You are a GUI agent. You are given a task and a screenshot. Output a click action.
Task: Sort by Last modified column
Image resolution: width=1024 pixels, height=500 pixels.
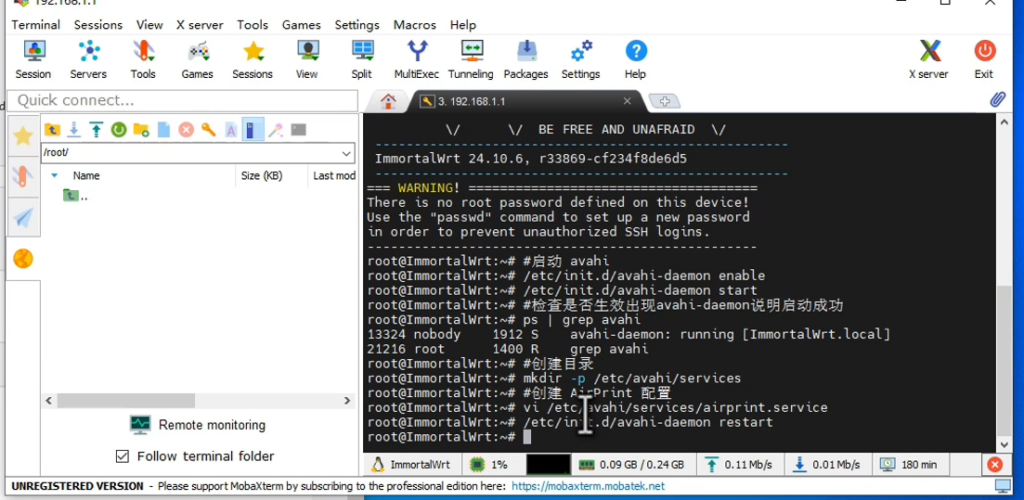pos(332,176)
